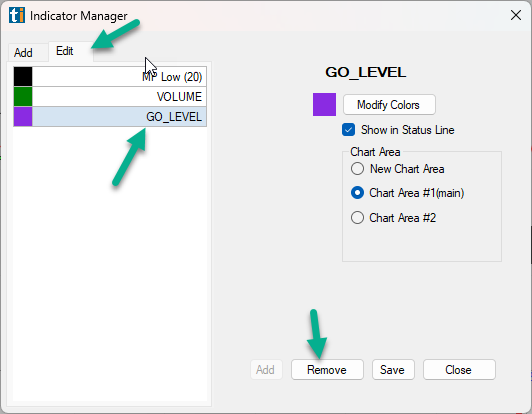Image resolution: width=532 pixels, height=414 pixels.
Task: Click black color swatch for MP Low
Action: coord(23,76)
